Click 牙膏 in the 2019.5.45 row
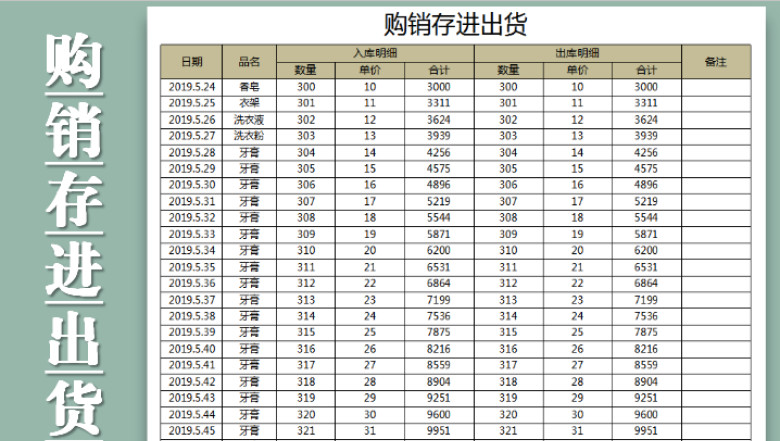Screen dimensions: 780x441 (x=249, y=431)
